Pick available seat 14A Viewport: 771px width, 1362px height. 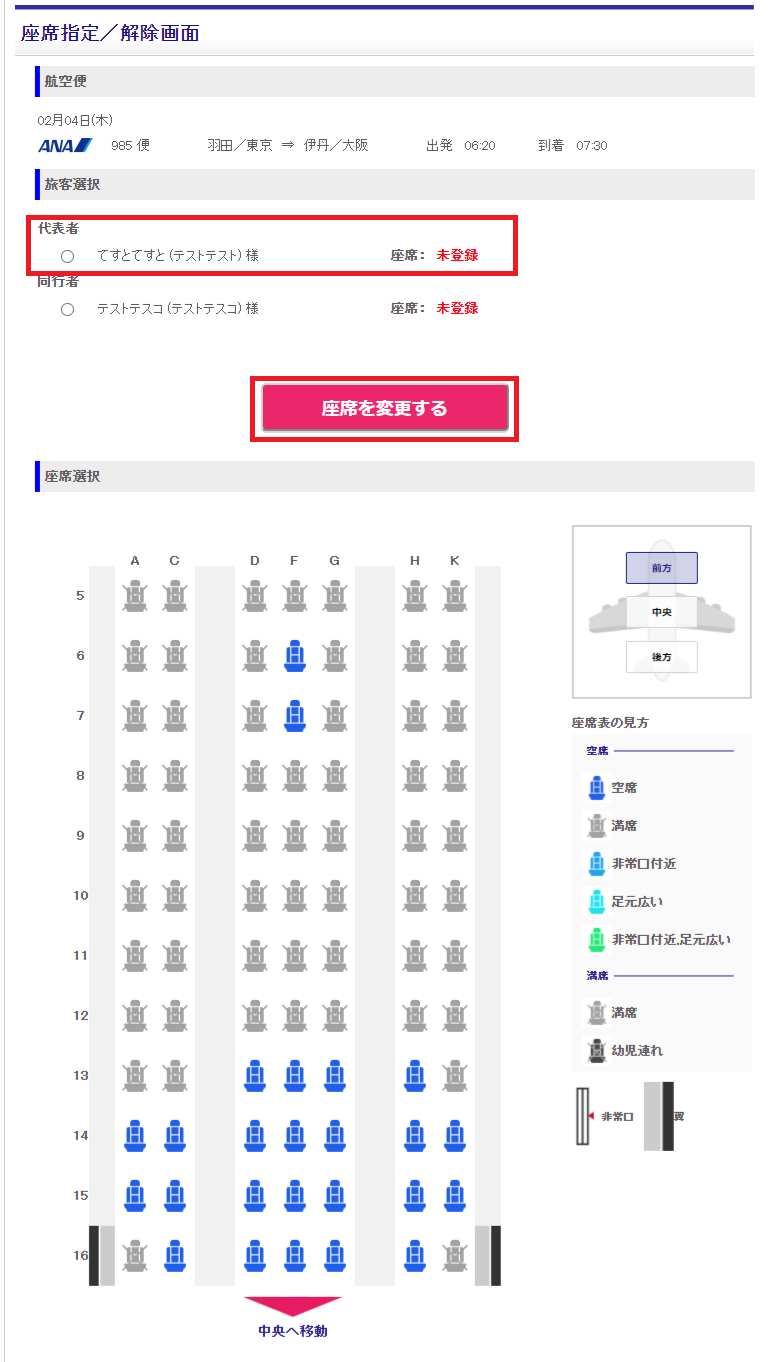coord(135,1136)
